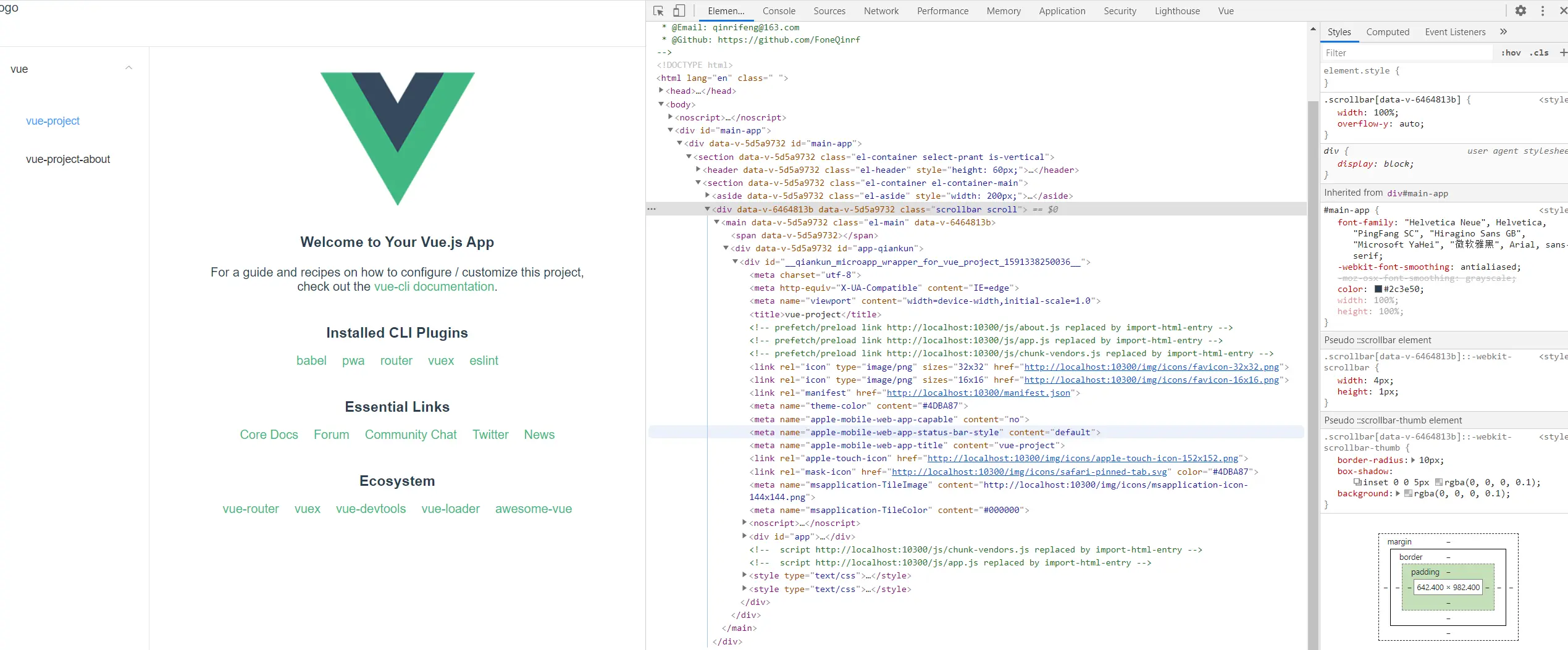Screen dimensions: 1568x650
Task: Open the Community Chat link
Action: (411, 435)
